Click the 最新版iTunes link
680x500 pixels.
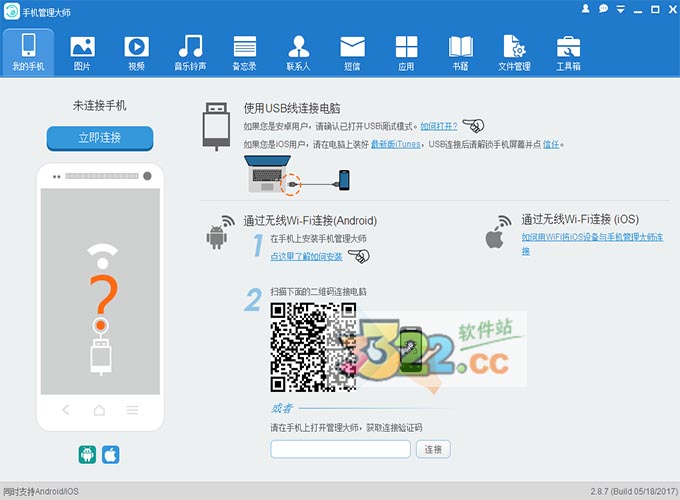point(396,144)
